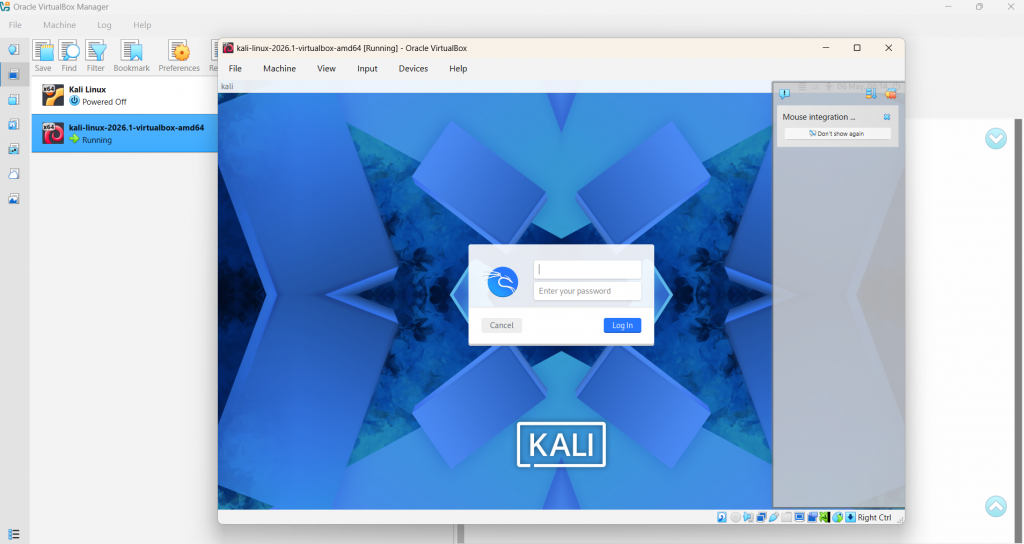Open the Help menu in VirtualBox Manager
The width and height of the screenshot is (1024, 544).
(x=142, y=25)
